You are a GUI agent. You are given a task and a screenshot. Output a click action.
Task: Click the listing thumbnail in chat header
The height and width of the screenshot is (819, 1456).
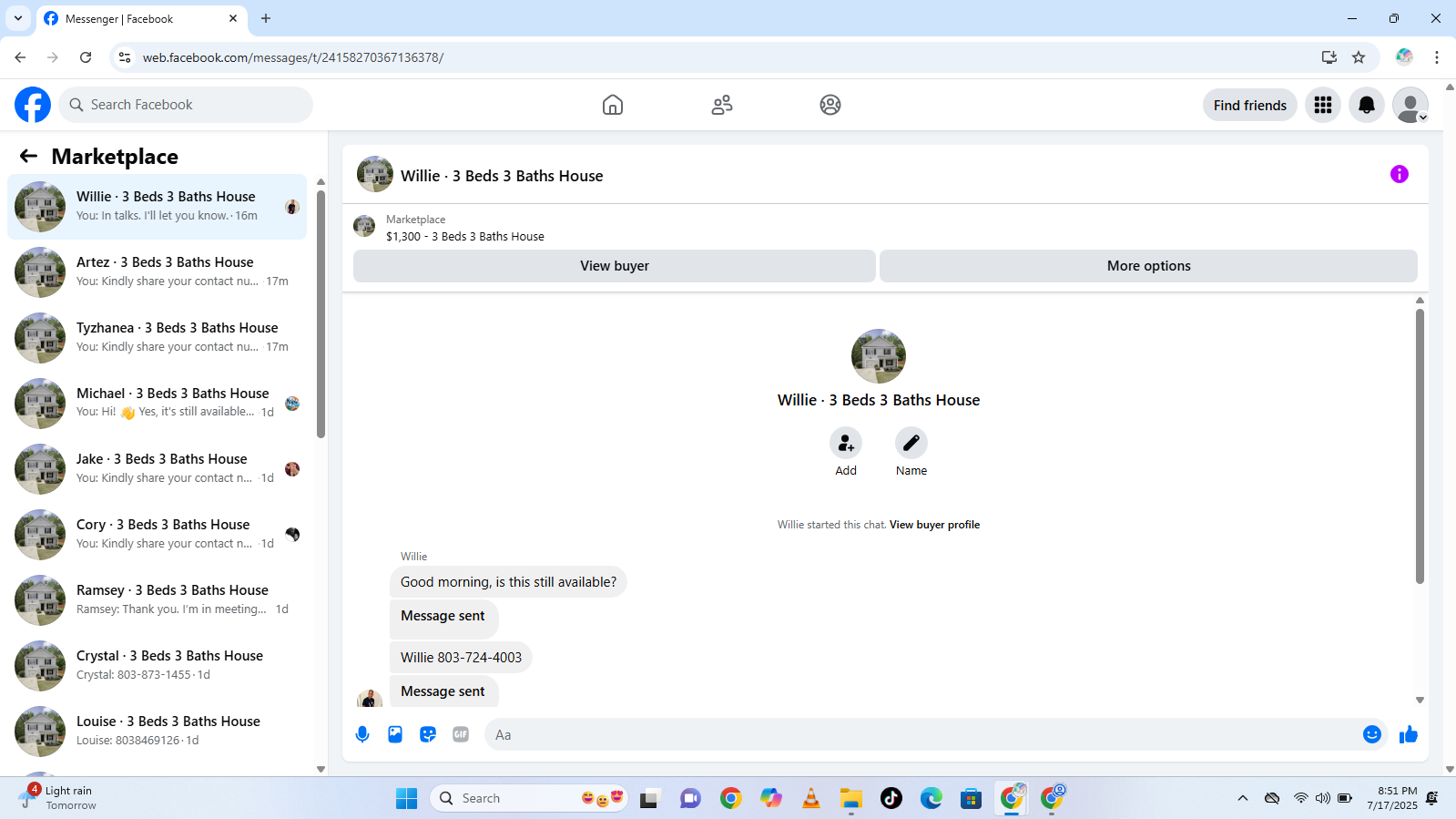[375, 174]
